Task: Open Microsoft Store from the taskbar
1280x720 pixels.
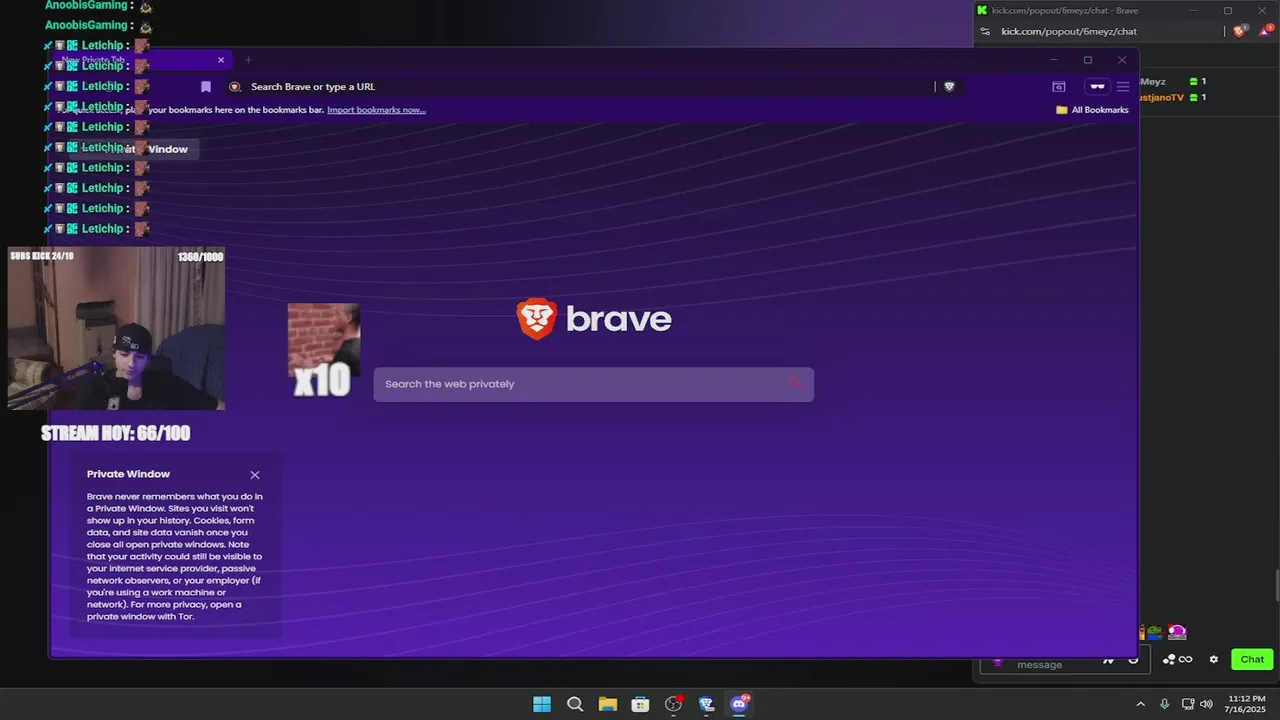Action: (x=641, y=704)
